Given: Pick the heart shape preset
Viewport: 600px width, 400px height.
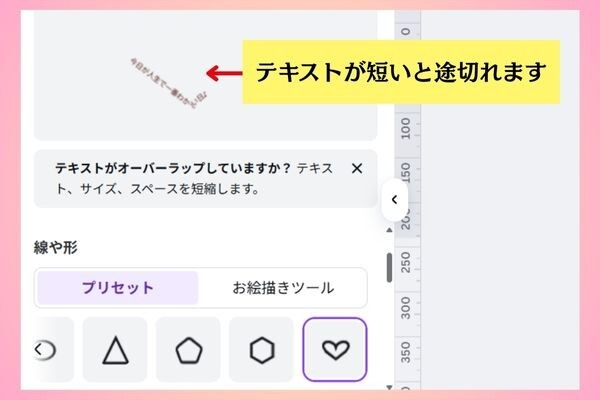Looking at the screenshot, I should pos(335,349).
